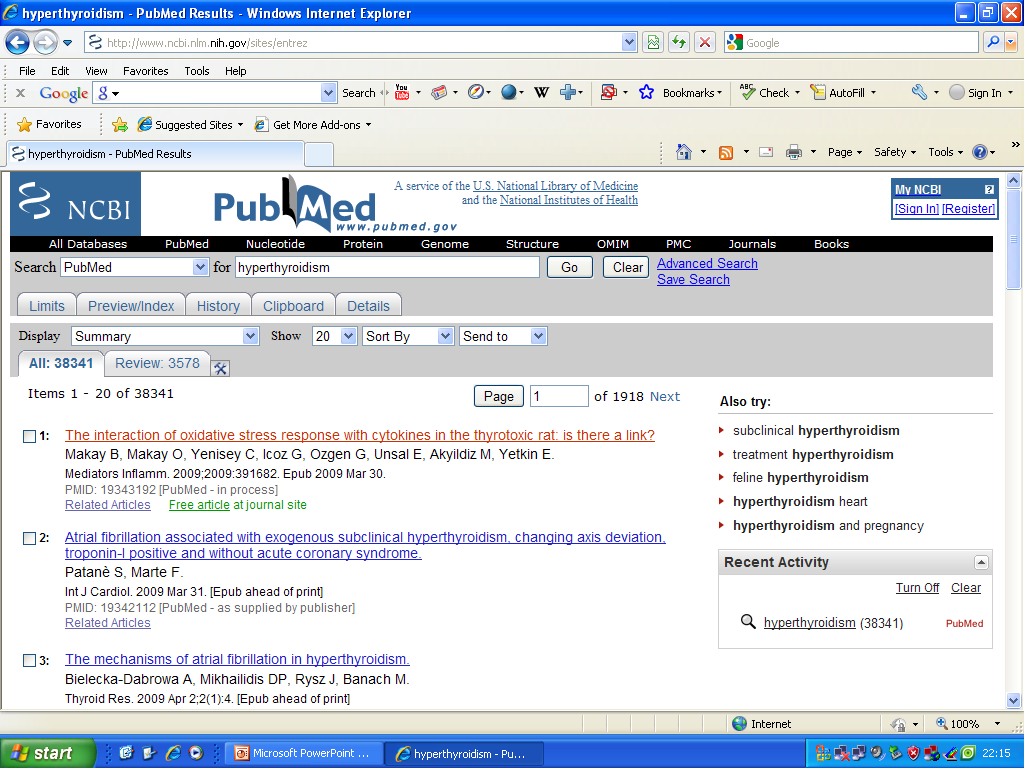Click the tools icon beside Review tab
This screenshot has height=768, width=1024.
pos(221,368)
